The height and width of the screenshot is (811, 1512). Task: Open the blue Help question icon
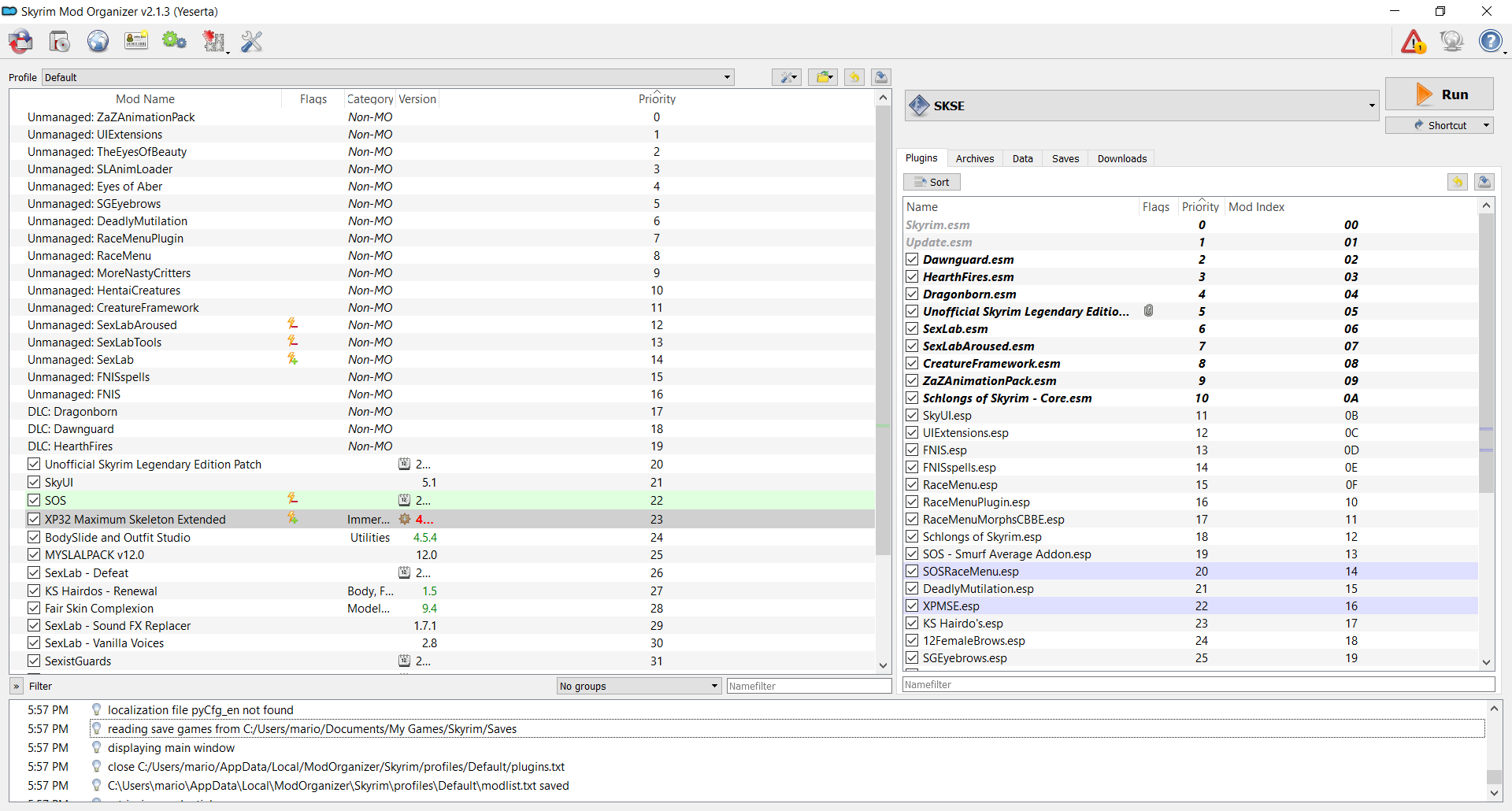(1491, 41)
